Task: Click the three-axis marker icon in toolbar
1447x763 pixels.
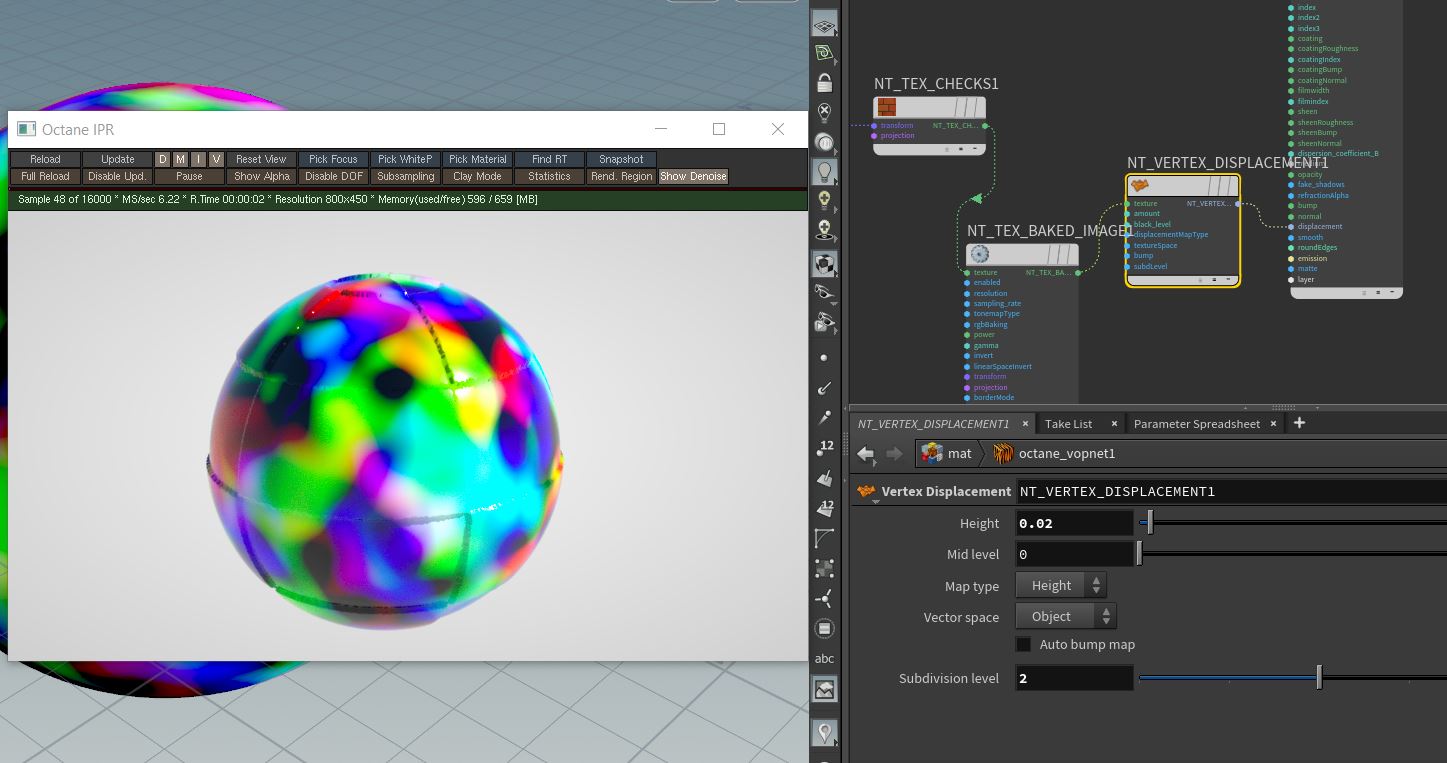Action: coord(824,599)
